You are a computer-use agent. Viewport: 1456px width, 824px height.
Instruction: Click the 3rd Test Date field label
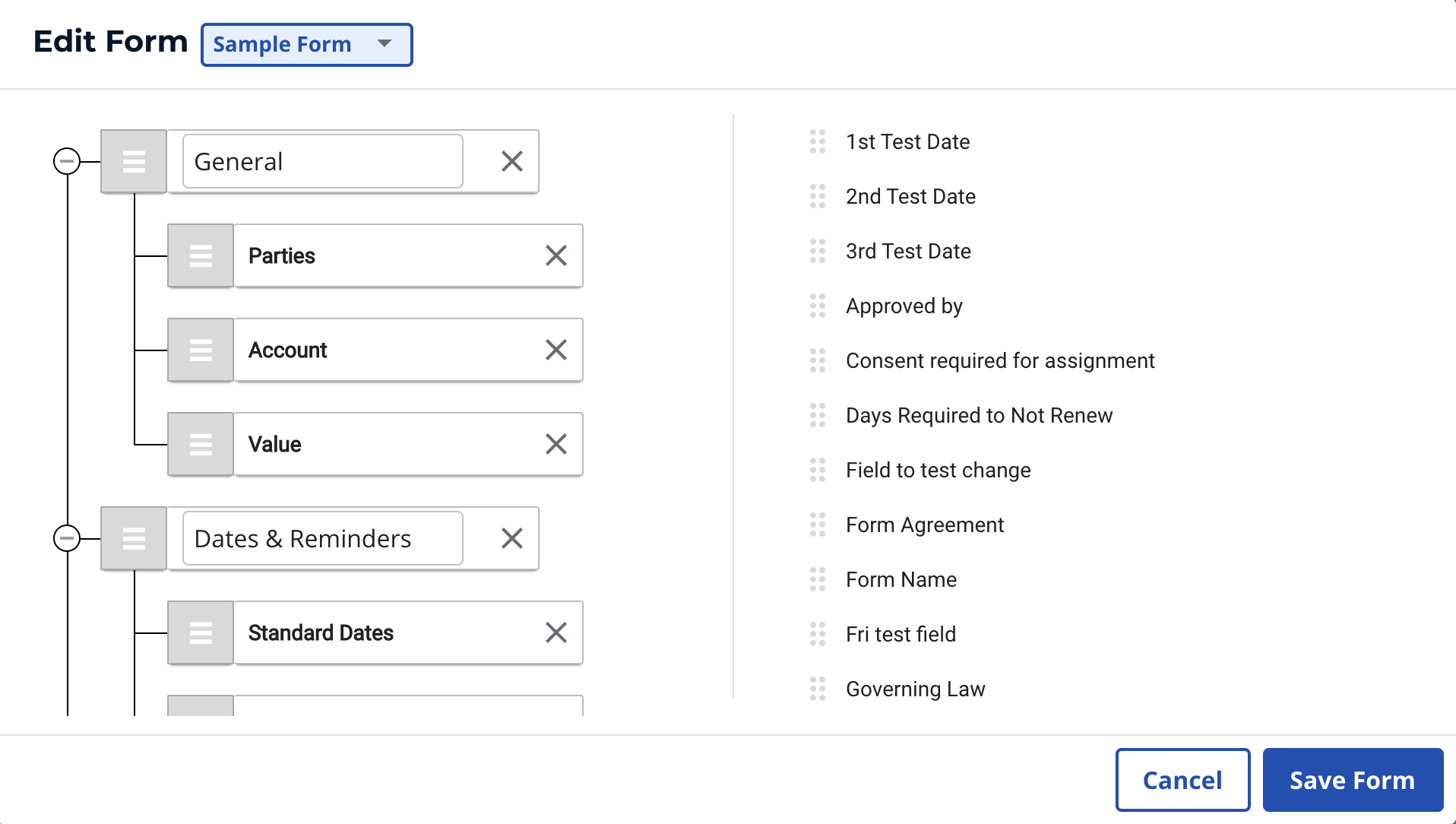click(909, 252)
